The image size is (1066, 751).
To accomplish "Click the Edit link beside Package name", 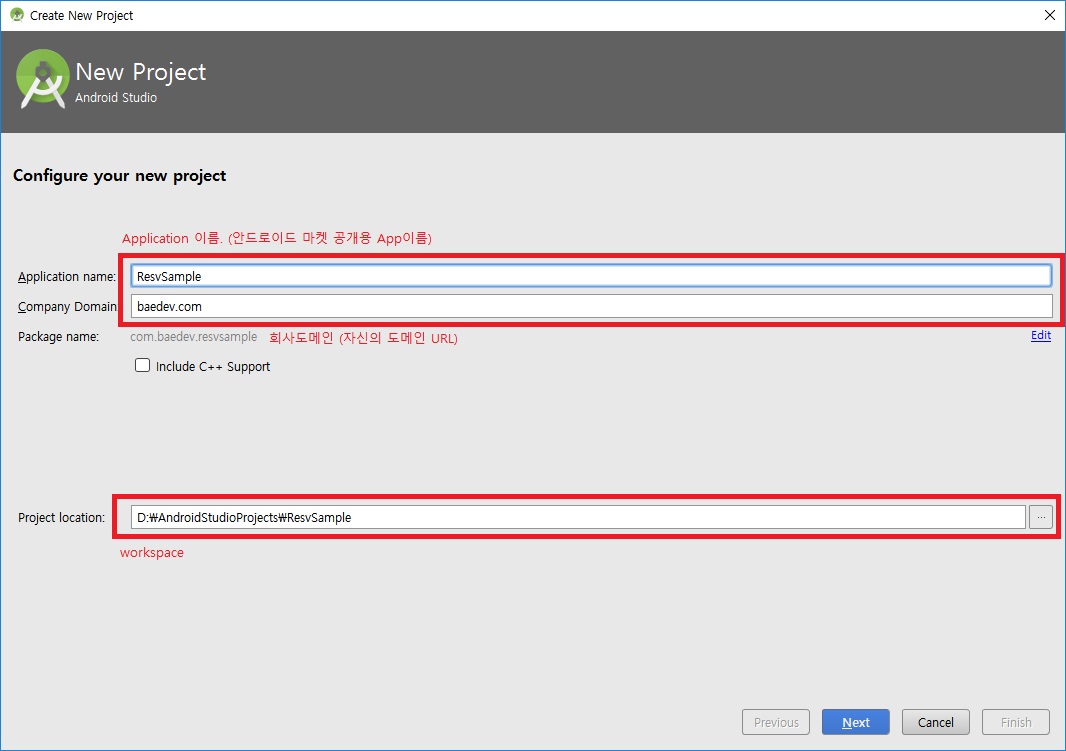I will pos(1040,336).
